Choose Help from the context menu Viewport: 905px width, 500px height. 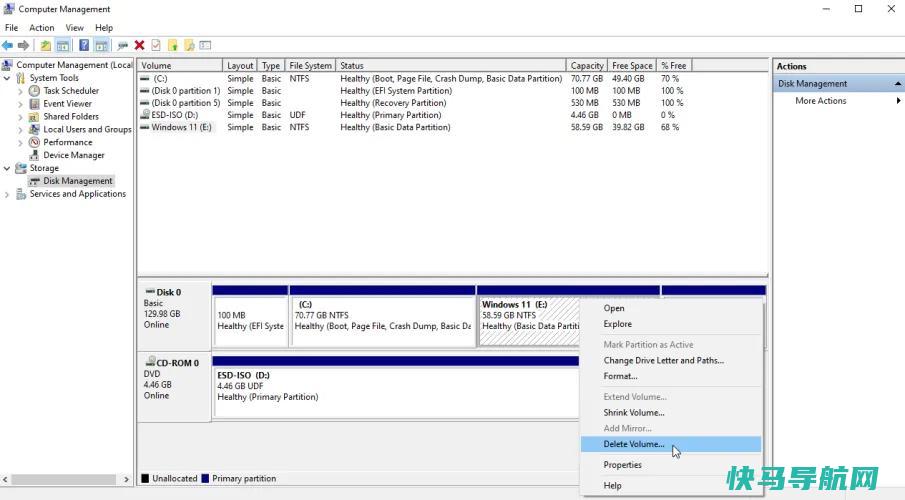[671, 486]
